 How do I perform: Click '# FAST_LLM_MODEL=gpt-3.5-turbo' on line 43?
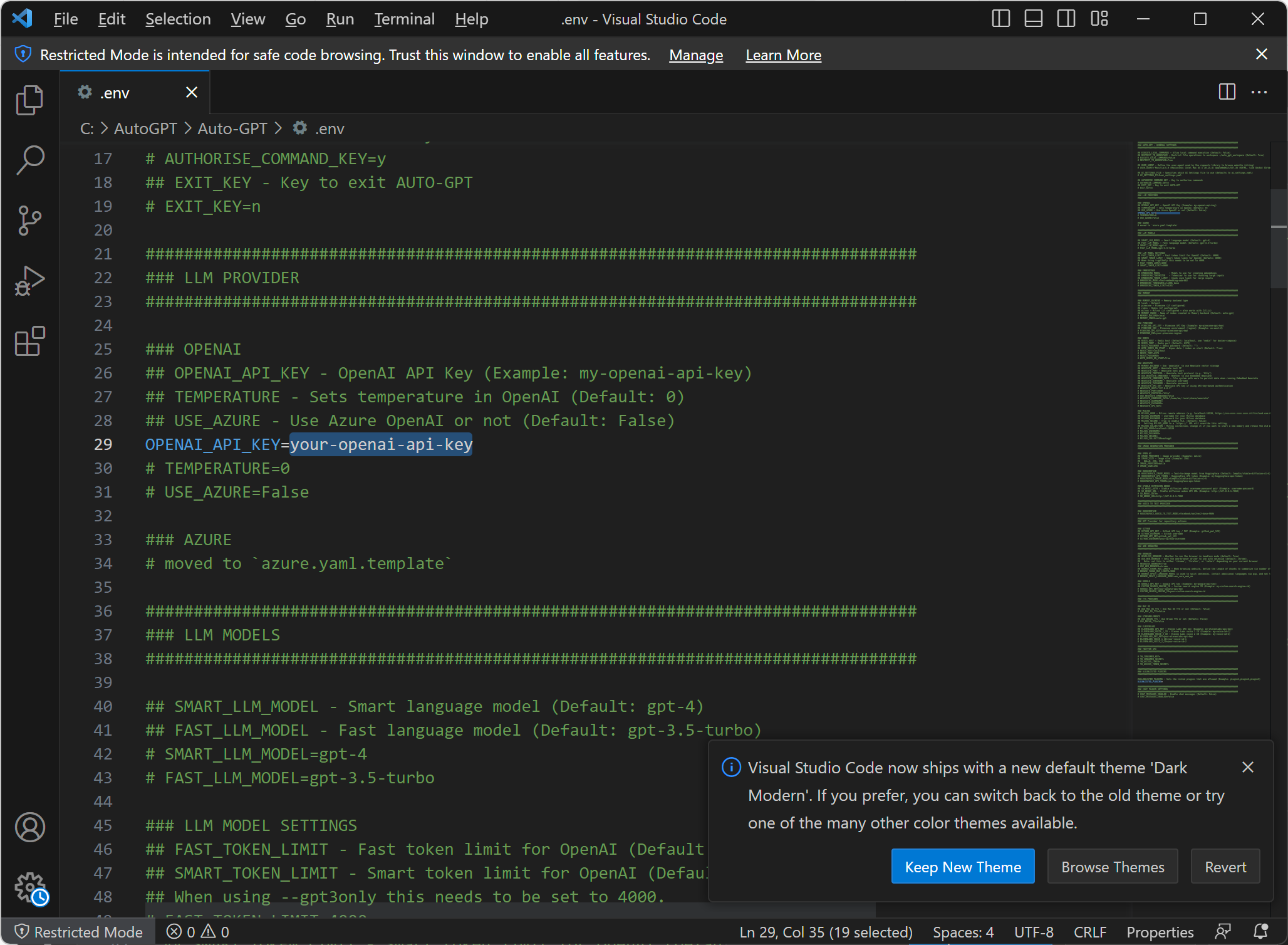(290, 778)
